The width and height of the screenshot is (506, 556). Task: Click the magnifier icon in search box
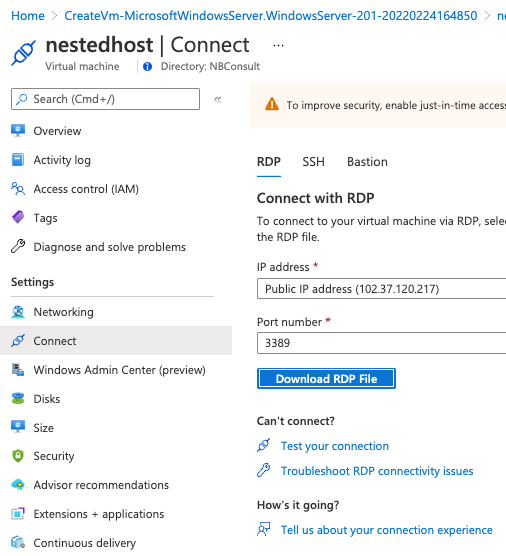[22, 99]
